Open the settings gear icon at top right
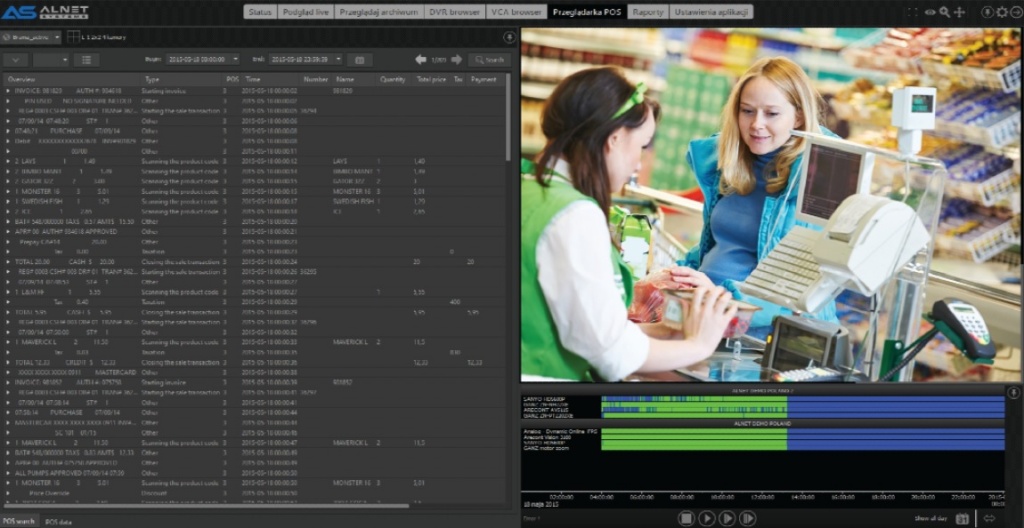The image size is (1024, 528). [x=1002, y=12]
